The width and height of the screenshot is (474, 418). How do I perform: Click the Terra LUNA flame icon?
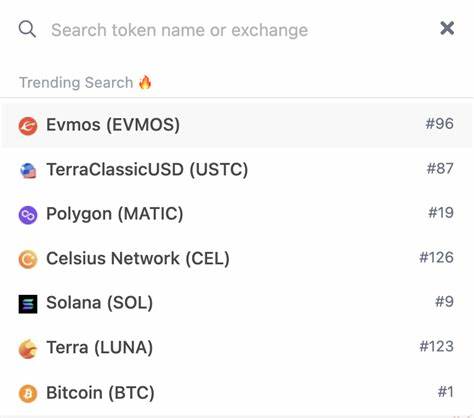click(x=28, y=348)
